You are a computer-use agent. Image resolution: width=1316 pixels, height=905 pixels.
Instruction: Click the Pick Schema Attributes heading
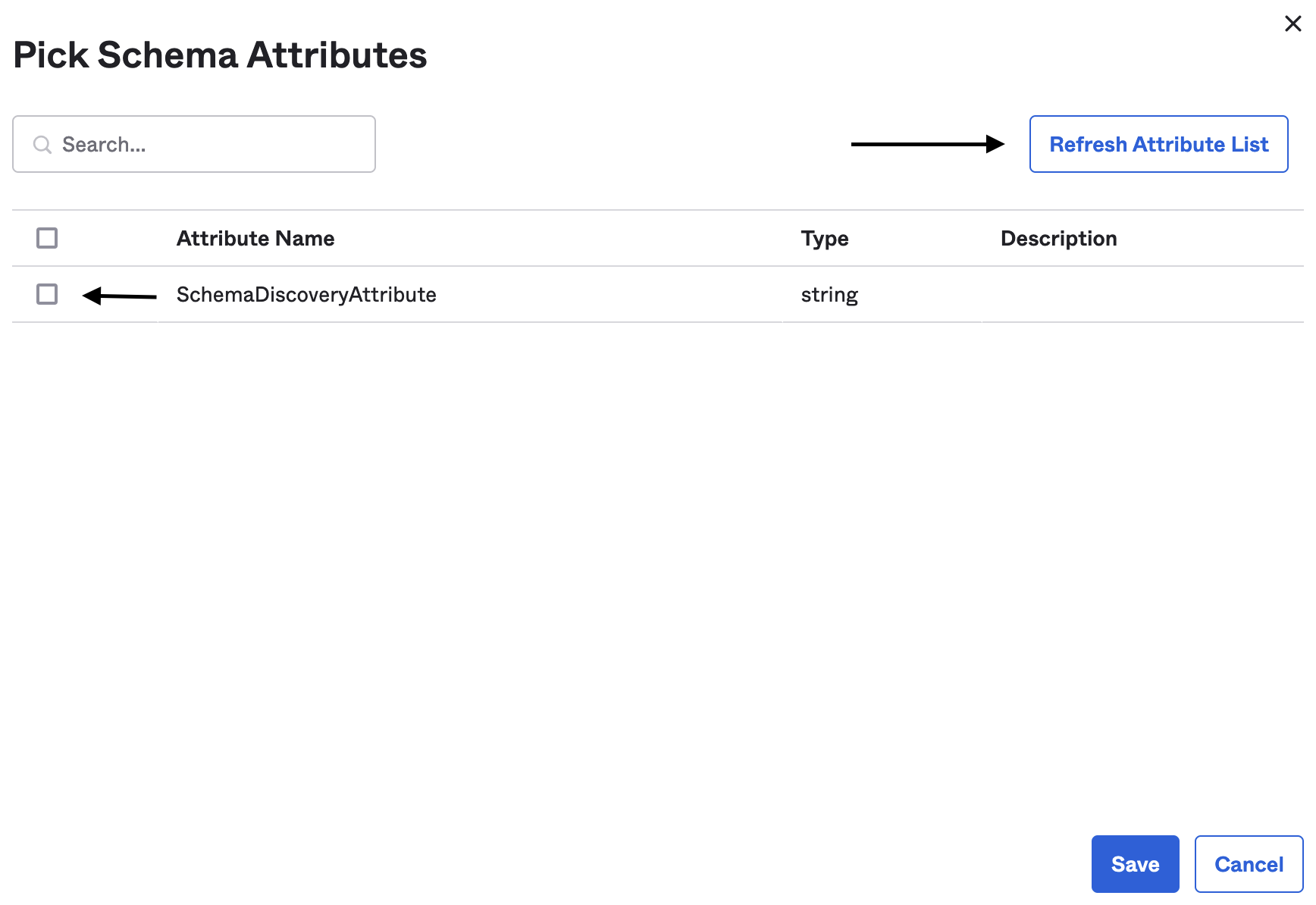[220, 55]
